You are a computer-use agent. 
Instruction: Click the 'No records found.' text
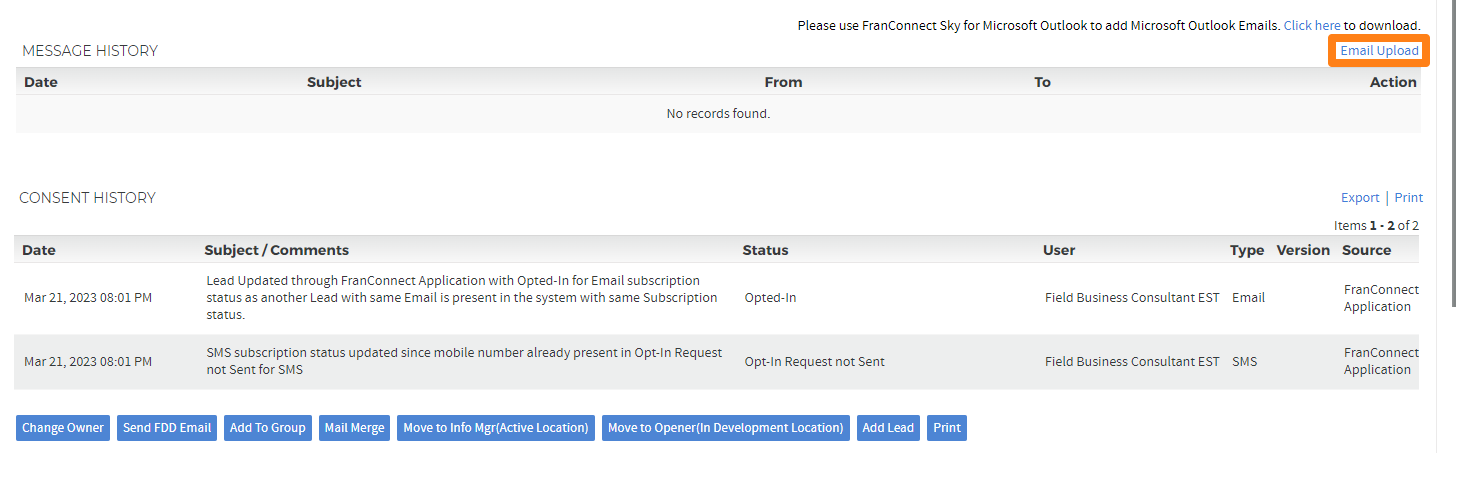click(x=718, y=114)
